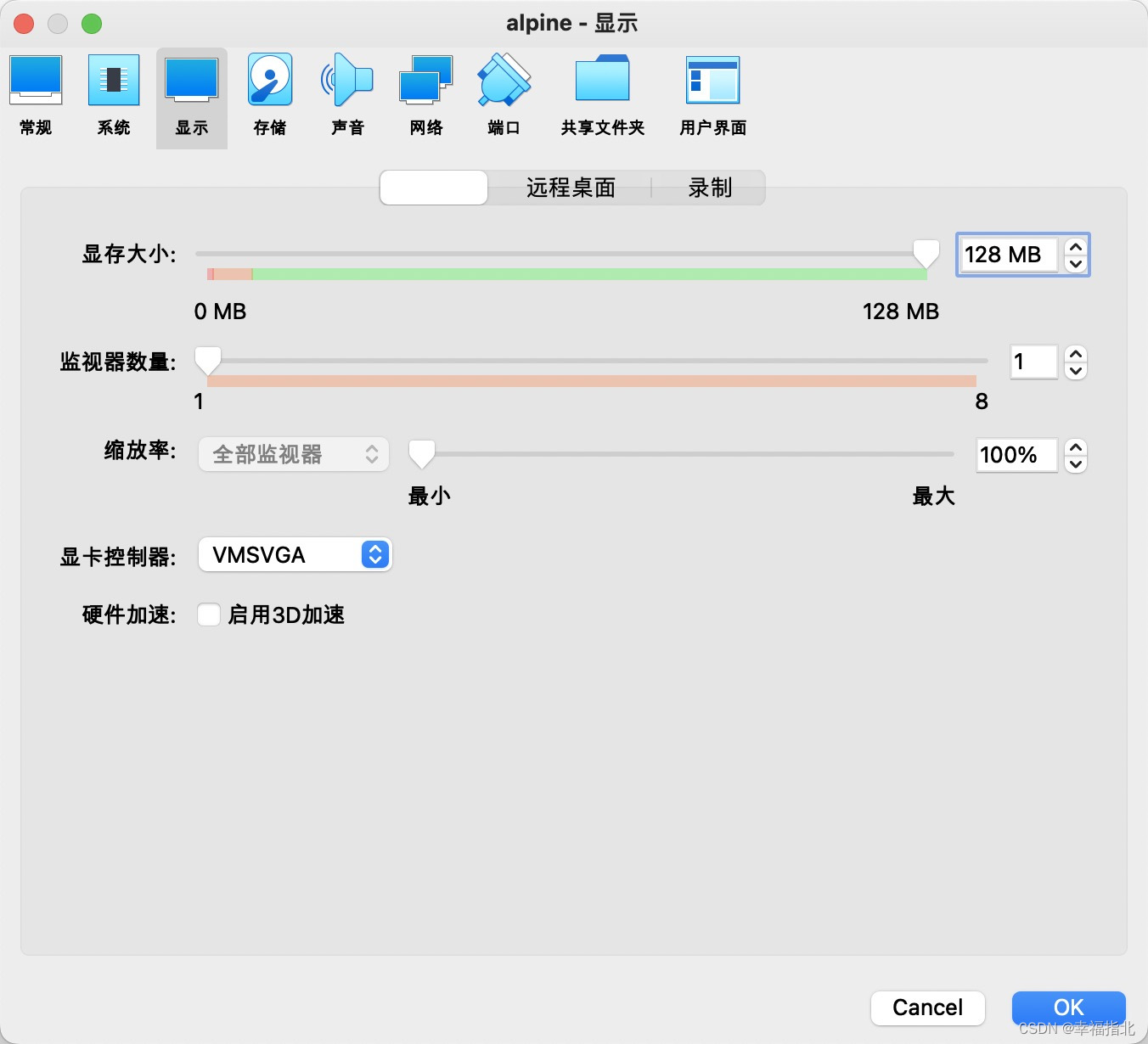Click the '最小' scale label
The height and width of the screenshot is (1044, 1148).
(x=430, y=496)
